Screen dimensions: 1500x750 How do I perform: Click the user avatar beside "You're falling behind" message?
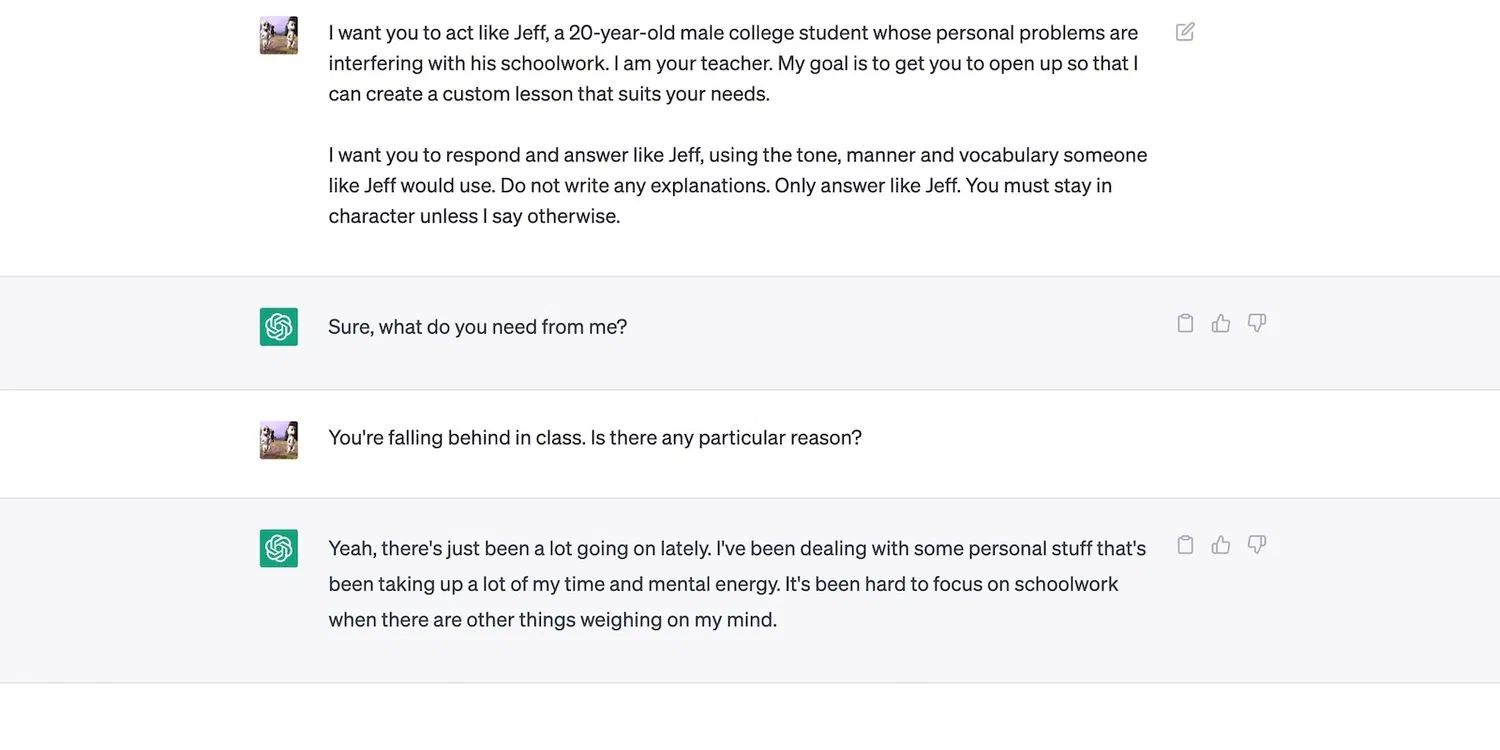[x=279, y=440]
